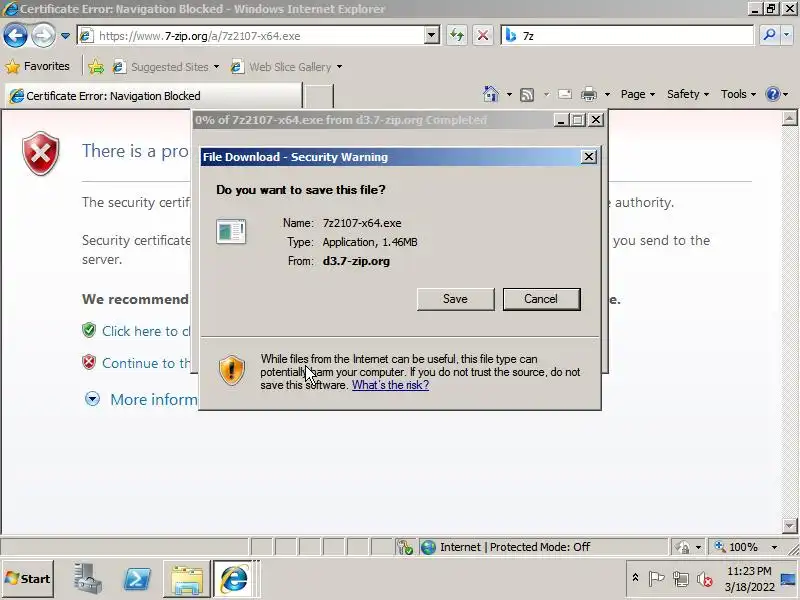The height and width of the screenshot is (600, 800).
Task: Expand the address bar history dropdown
Action: click(432, 36)
